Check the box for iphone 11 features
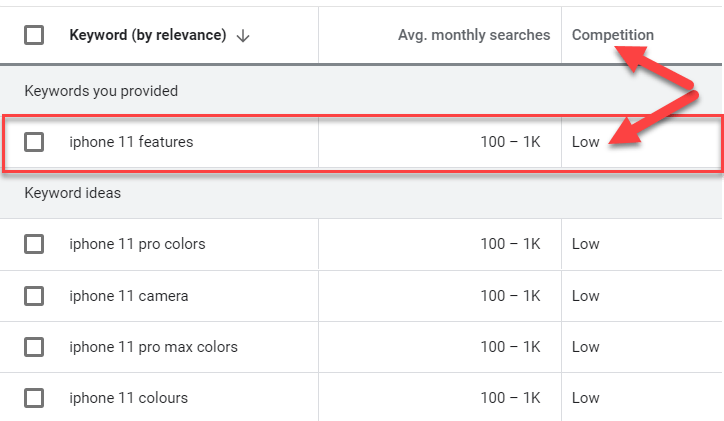724x421 pixels. click(34, 142)
